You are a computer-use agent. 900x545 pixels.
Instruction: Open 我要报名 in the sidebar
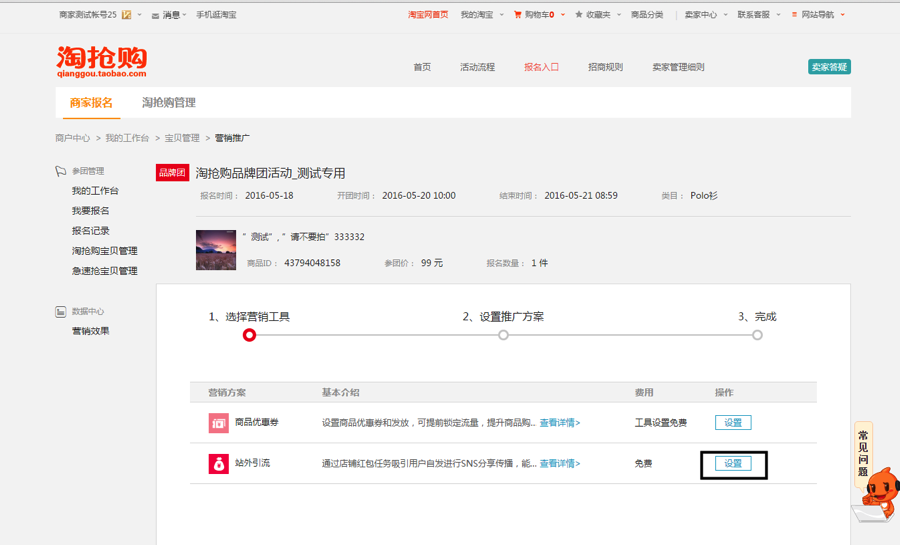[x=90, y=211]
